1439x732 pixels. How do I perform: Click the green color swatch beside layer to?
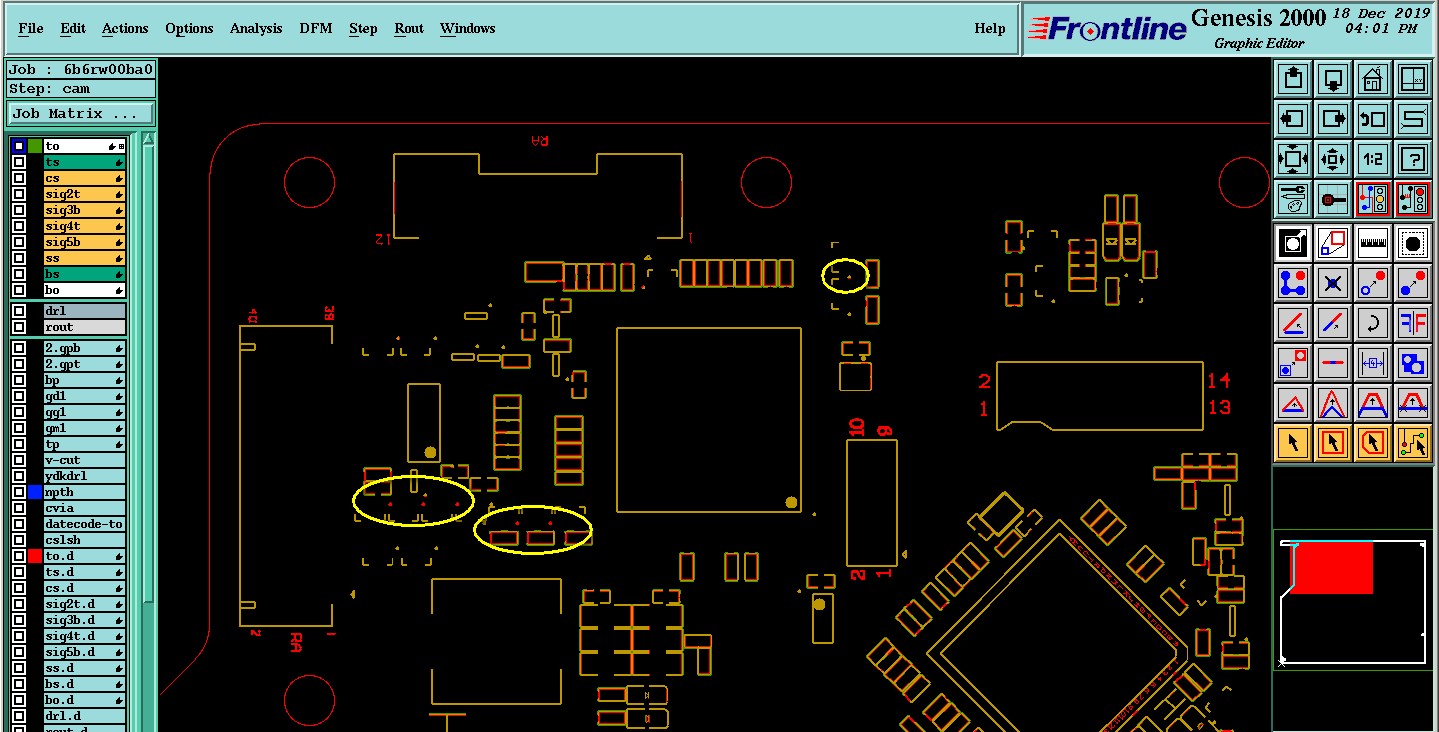tap(35, 146)
